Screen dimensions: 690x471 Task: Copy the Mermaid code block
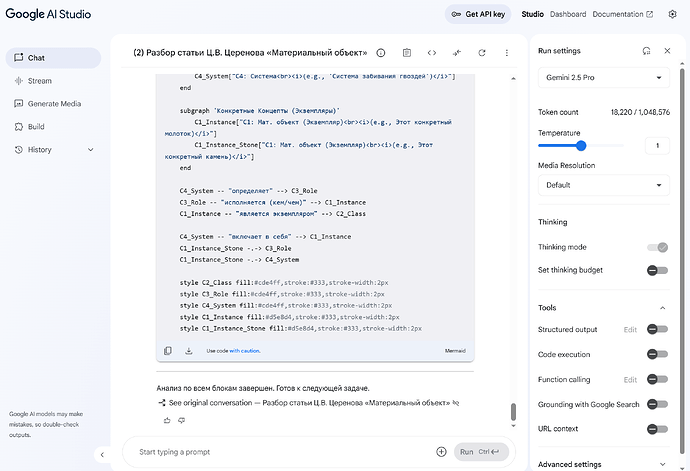point(168,351)
